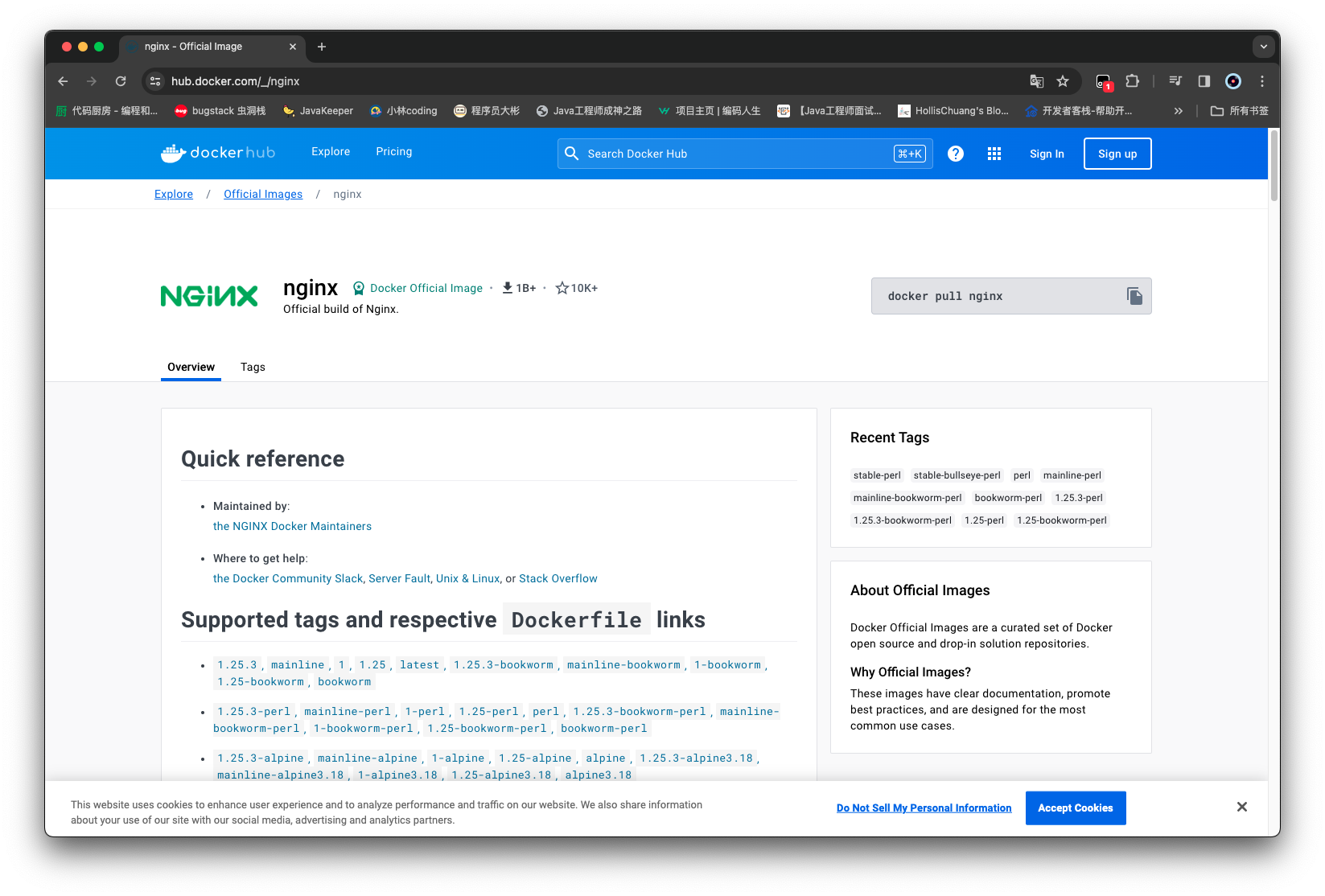
Task: Open the 开发者客栈 bookmark
Action: [1079, 111]
